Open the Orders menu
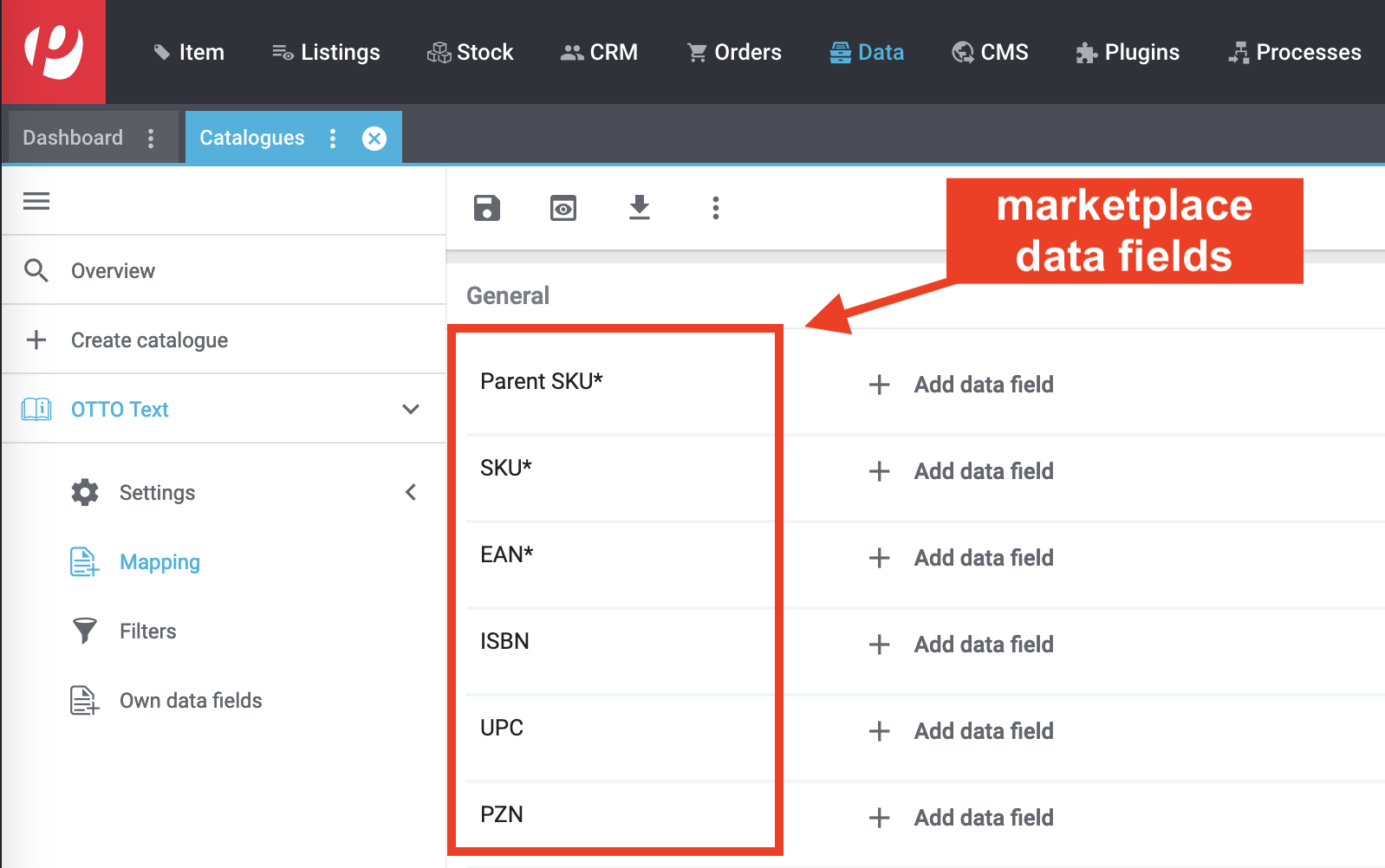Viewport: 1385px width, 868px height. click(x=734, y=52)
